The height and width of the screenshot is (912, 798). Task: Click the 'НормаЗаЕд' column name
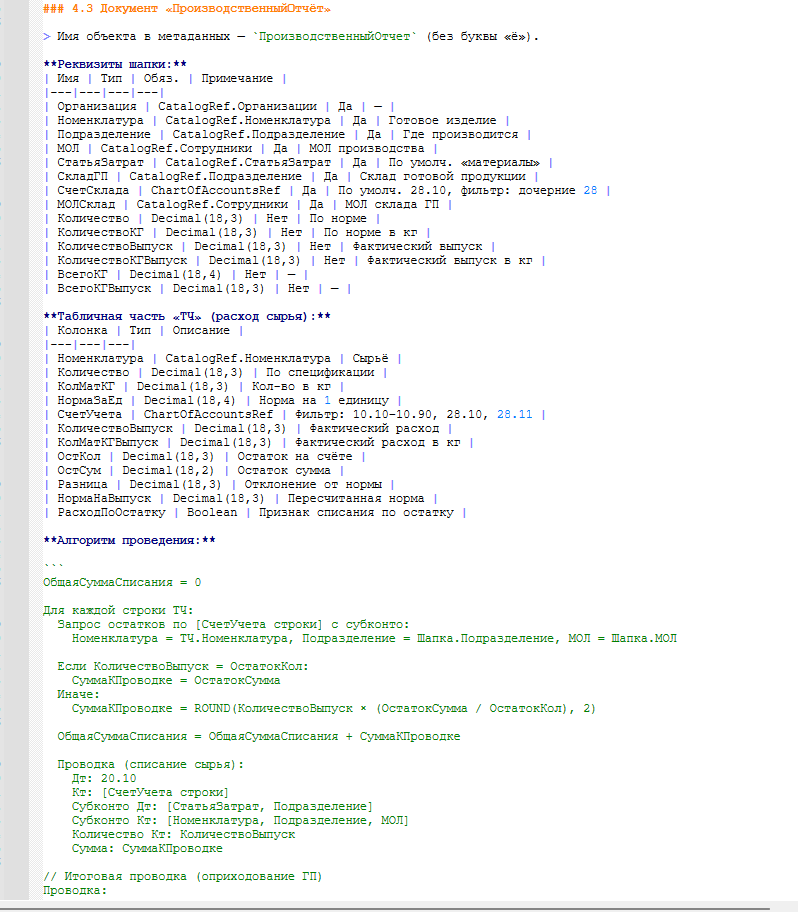(90, 400)
